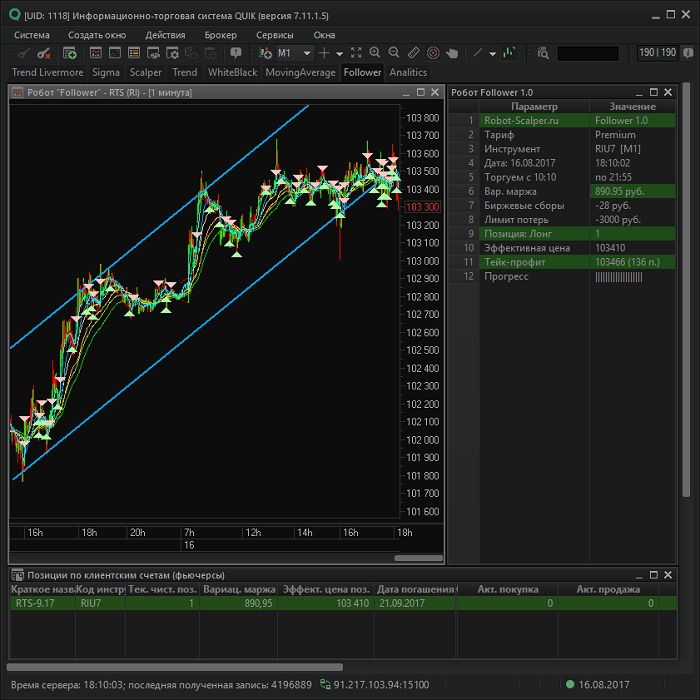The image size is (700, 700).
Task: Click the server address 91.217.103.94:15100
Action: 381,685
